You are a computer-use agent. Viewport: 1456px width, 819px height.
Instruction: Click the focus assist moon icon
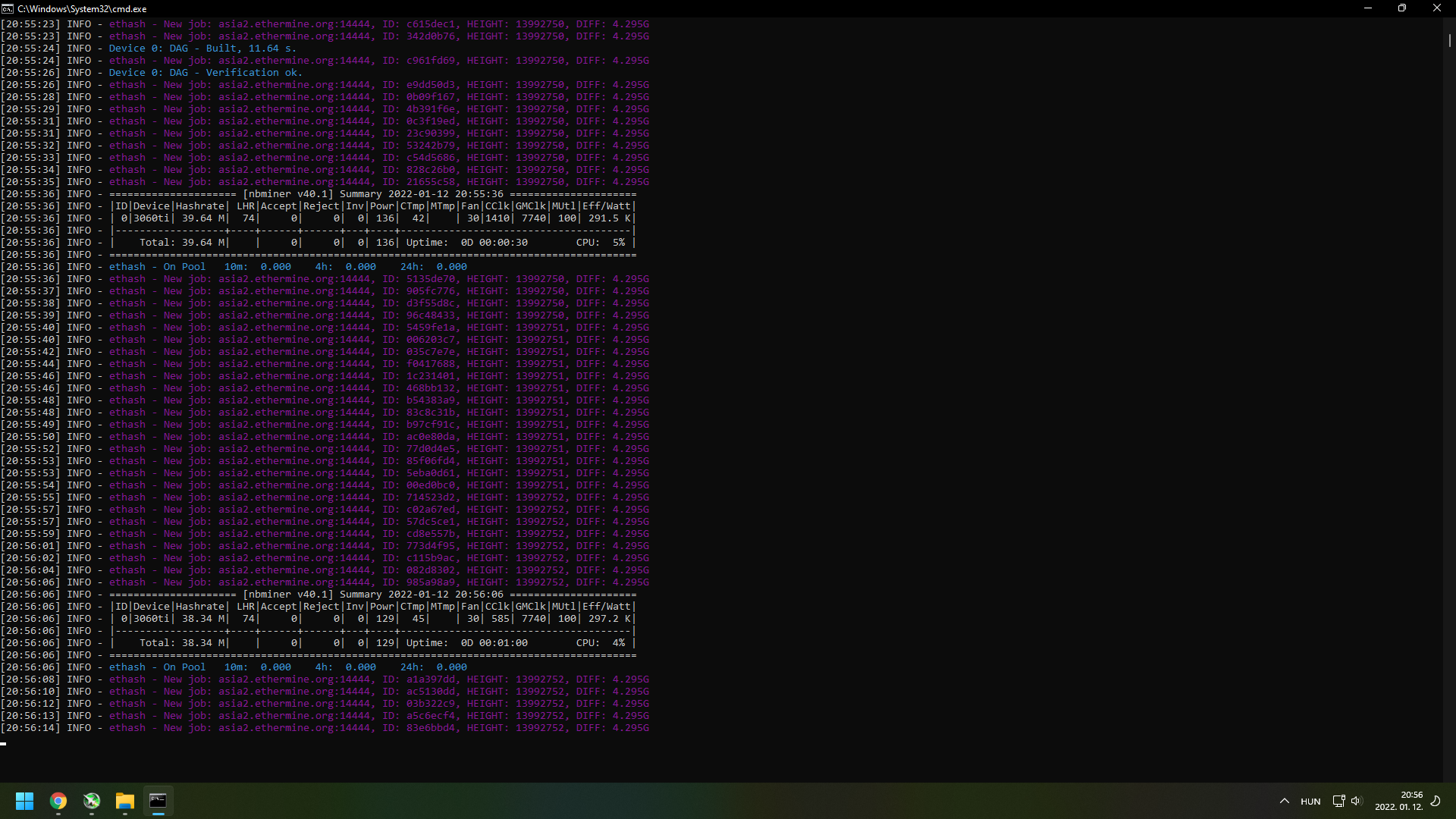[x=1436, y=801]
